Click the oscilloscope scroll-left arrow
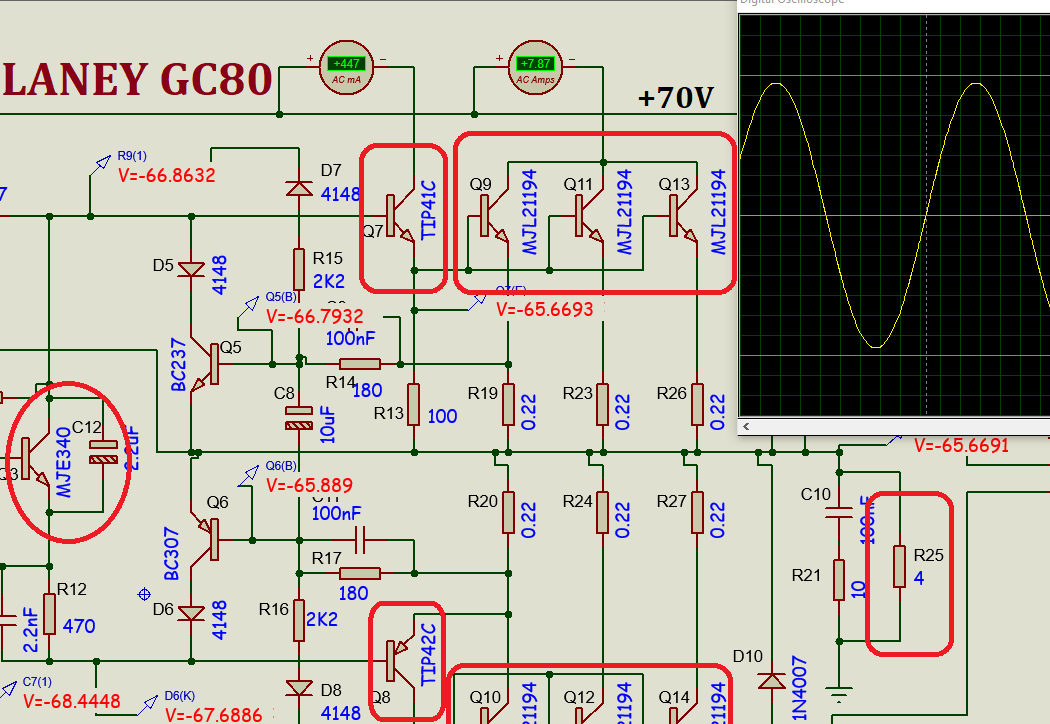Screen dimensions: 1050x724 746,426
